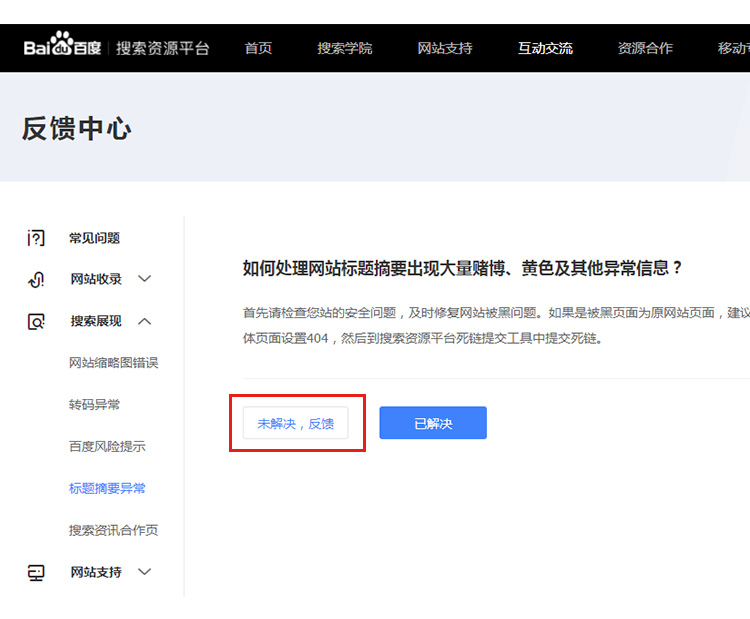
Task: Expand the 网站收录 section chevron
Action: 145,279
